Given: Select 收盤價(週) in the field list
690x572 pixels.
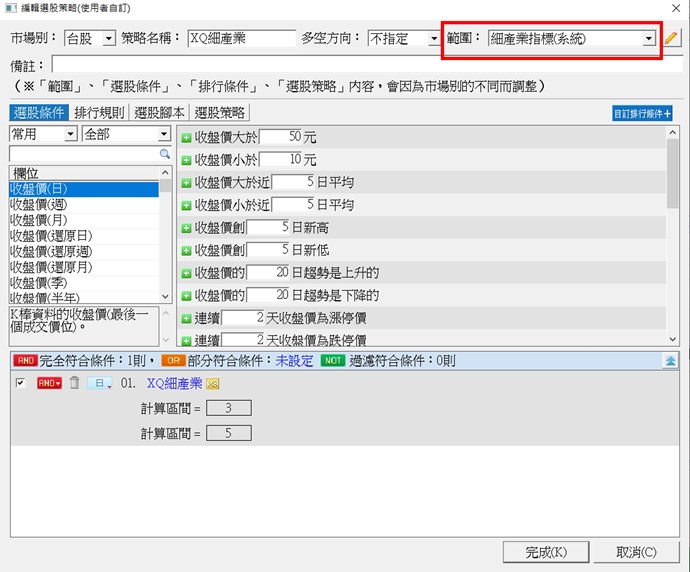Looking at the screenshot, I should (84, 205).
